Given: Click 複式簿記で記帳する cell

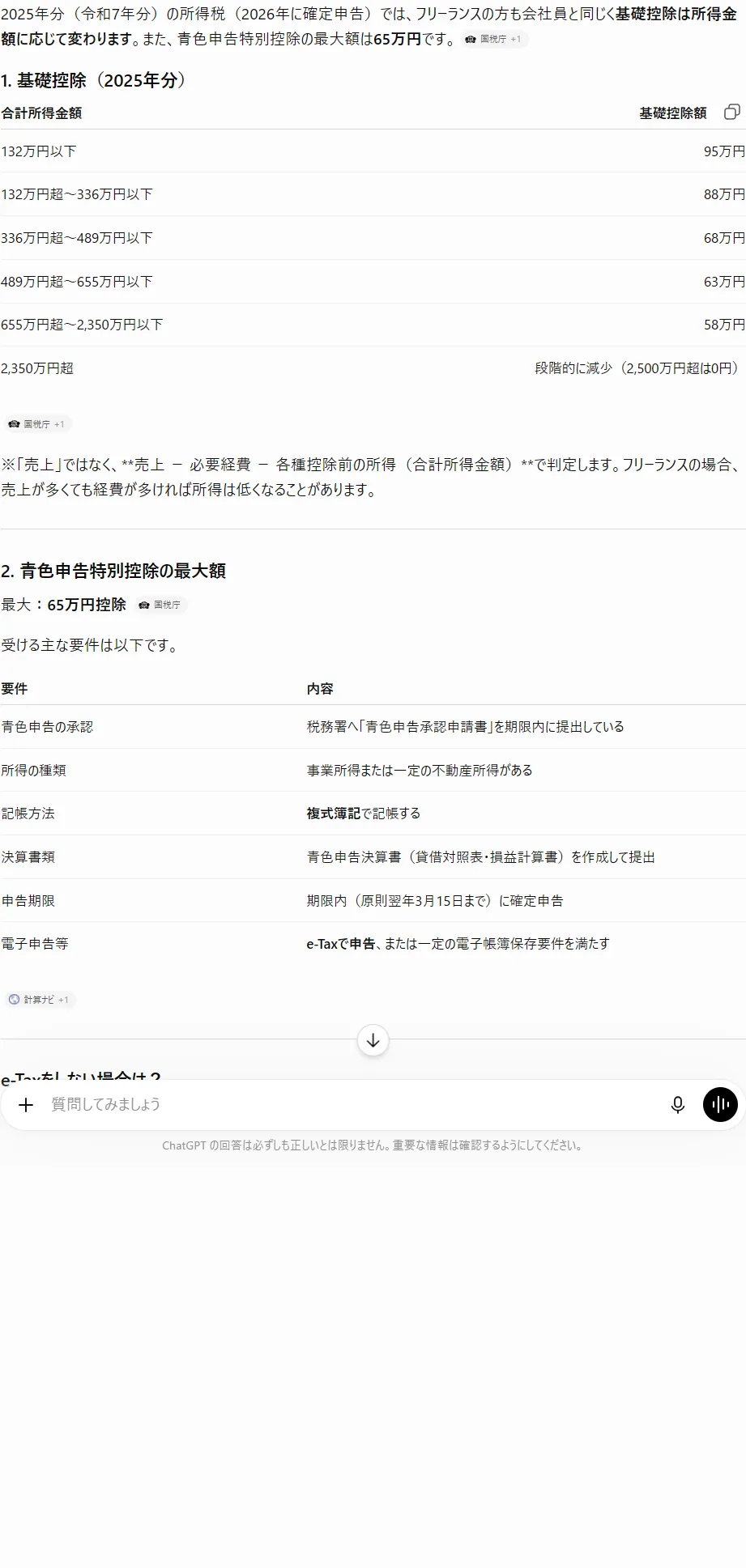Looking at the screenshot, I should pos(364,814).
